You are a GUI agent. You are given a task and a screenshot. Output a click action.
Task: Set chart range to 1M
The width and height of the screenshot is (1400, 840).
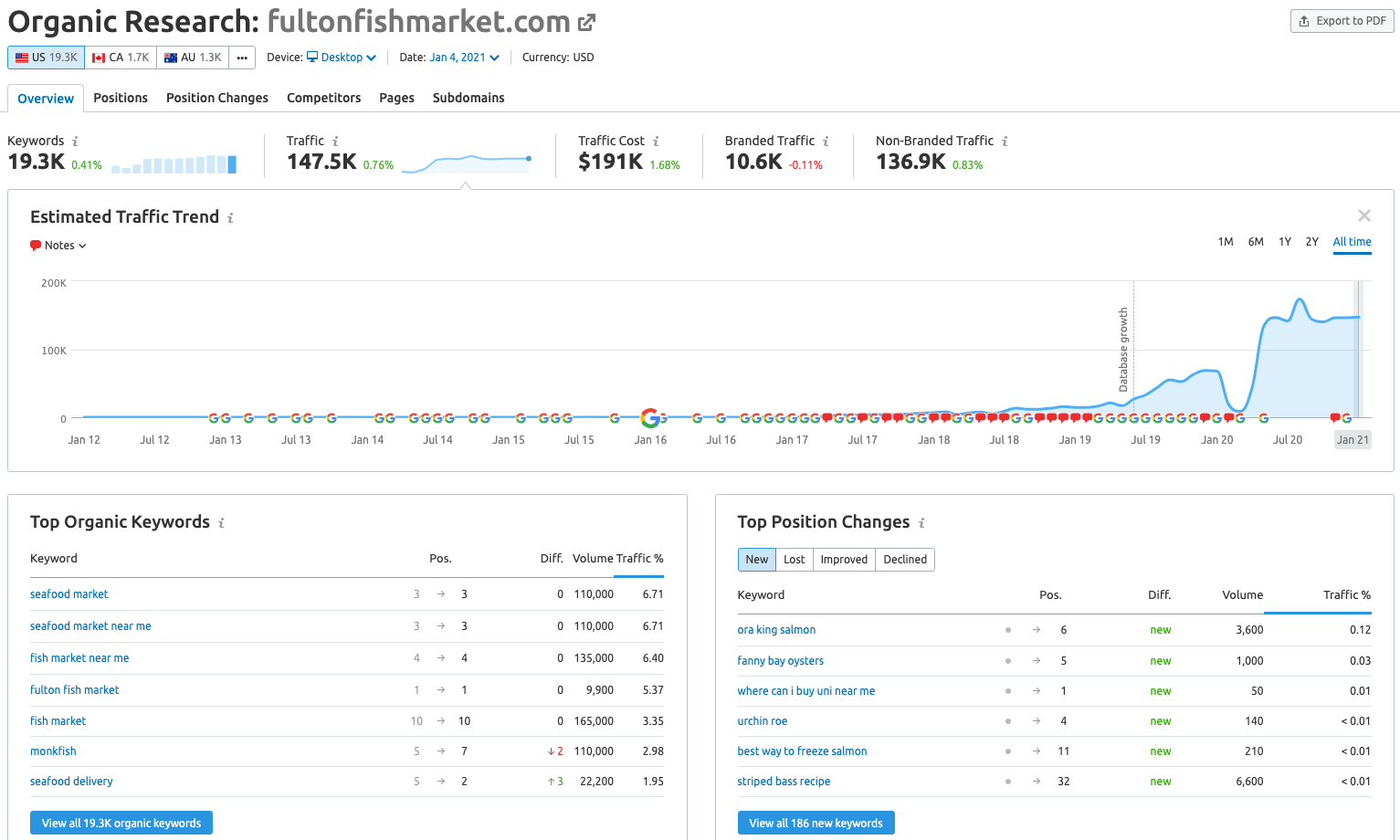coord(1226,242)
